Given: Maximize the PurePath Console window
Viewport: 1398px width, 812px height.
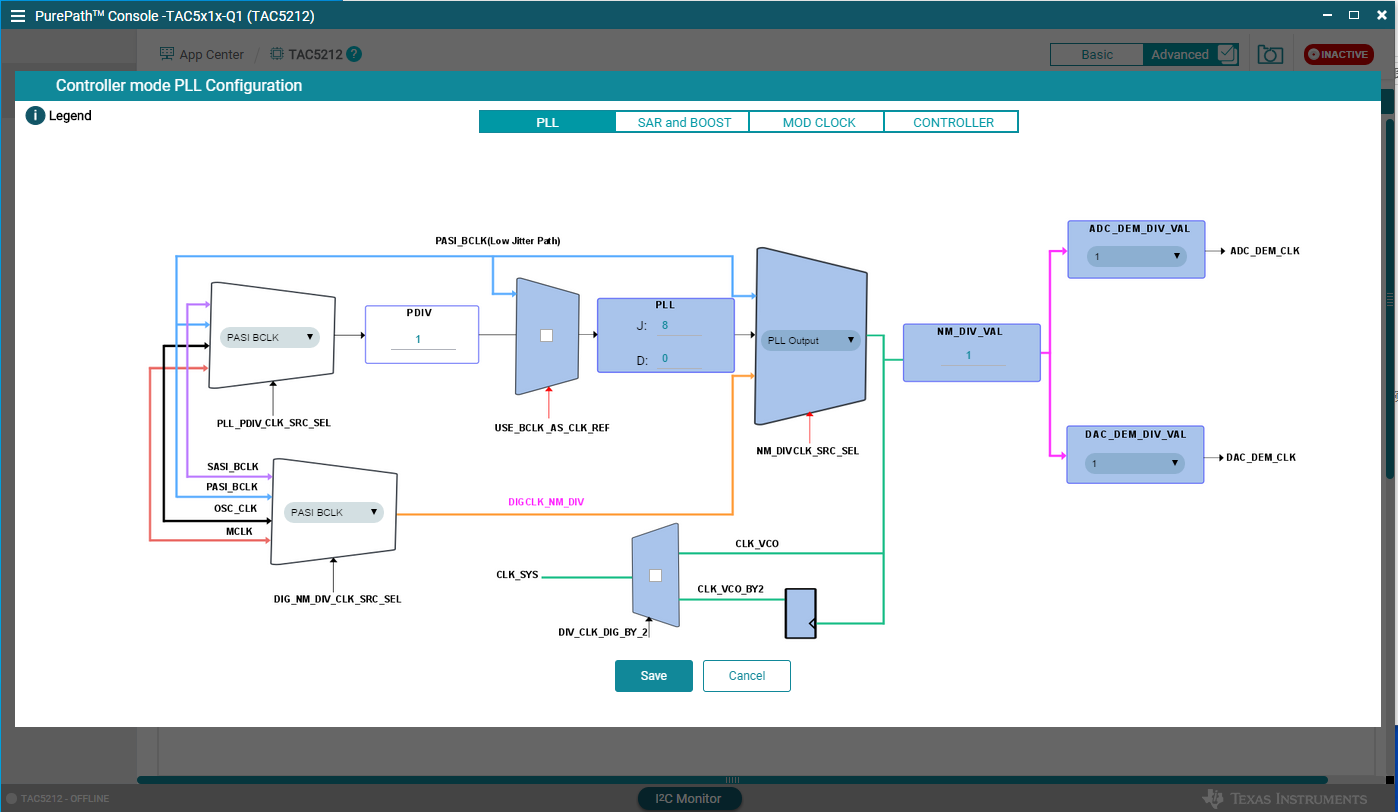Looking at the screenshot, I should (x=1354, y=15).
